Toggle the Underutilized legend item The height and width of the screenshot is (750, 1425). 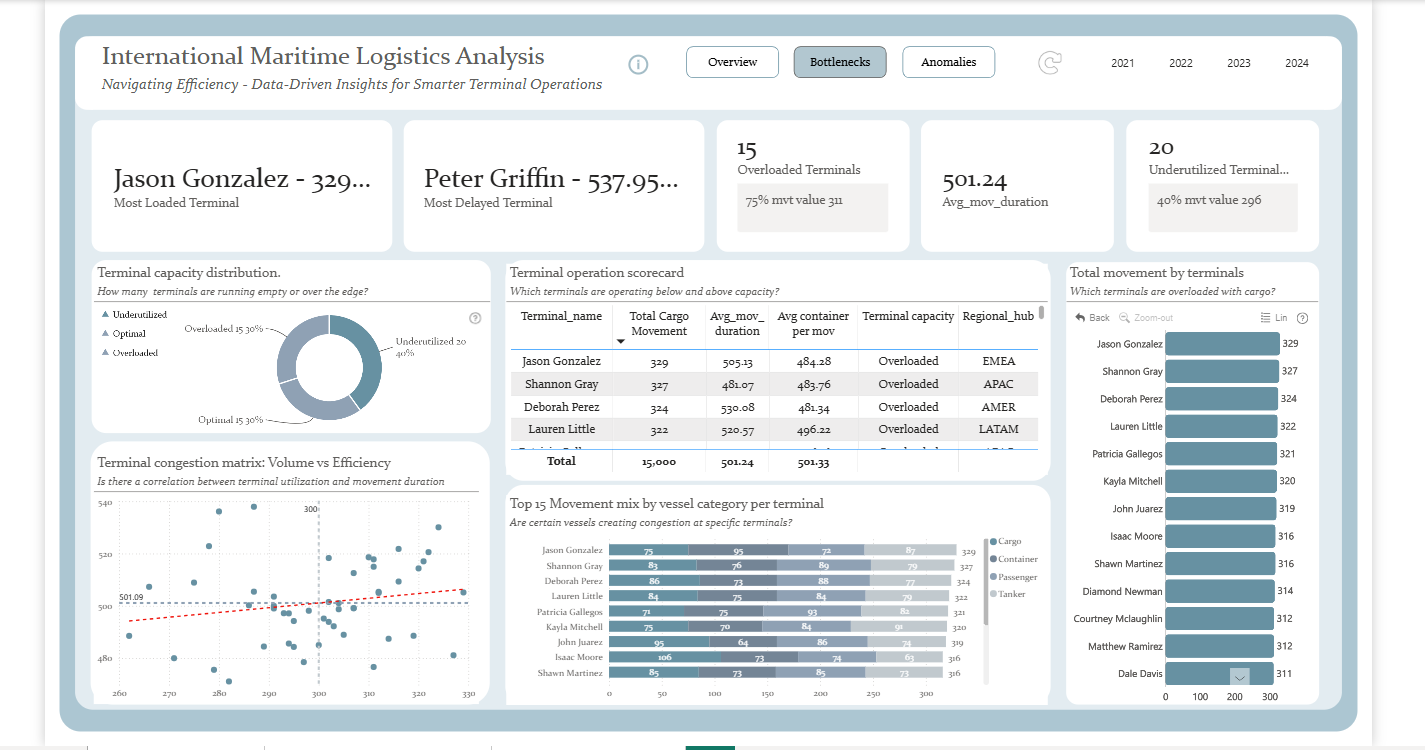click(105, 314)
